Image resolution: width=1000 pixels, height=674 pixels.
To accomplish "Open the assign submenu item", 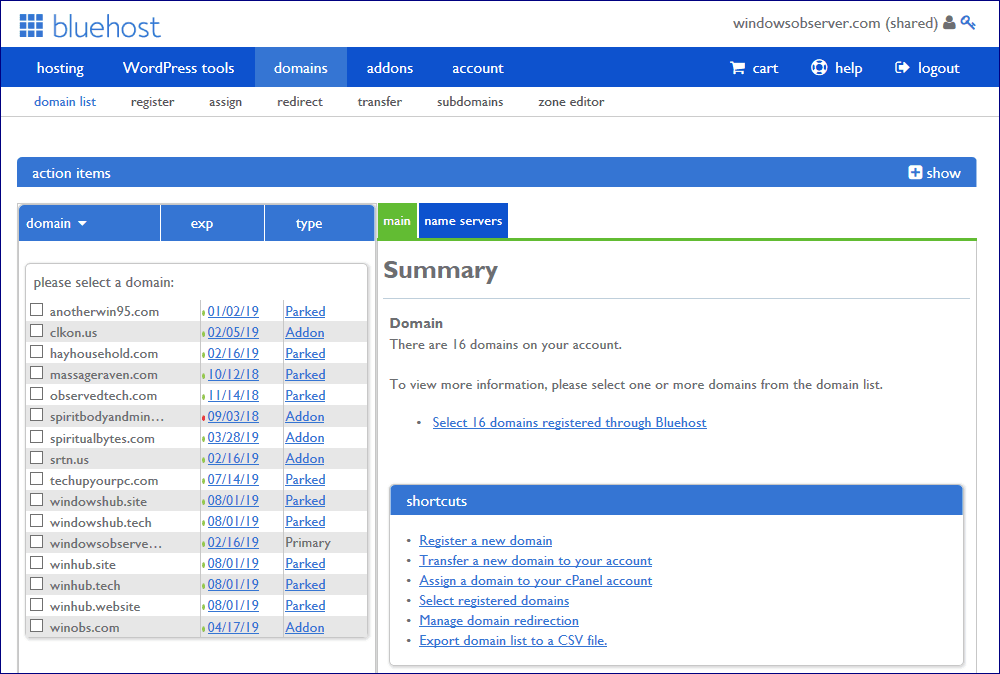I will click(225, 101).
